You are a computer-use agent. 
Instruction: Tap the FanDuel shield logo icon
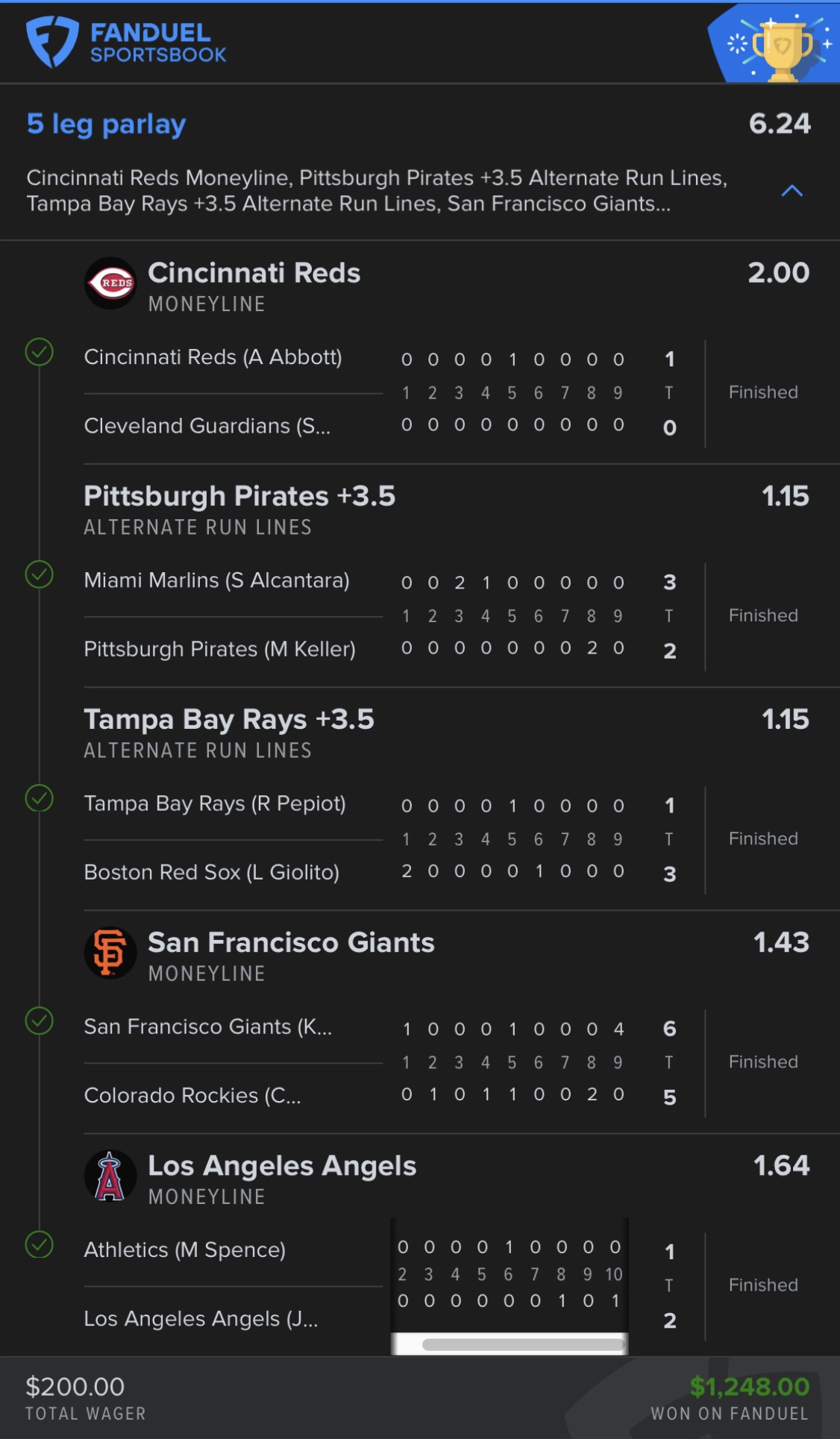[51, 42]
